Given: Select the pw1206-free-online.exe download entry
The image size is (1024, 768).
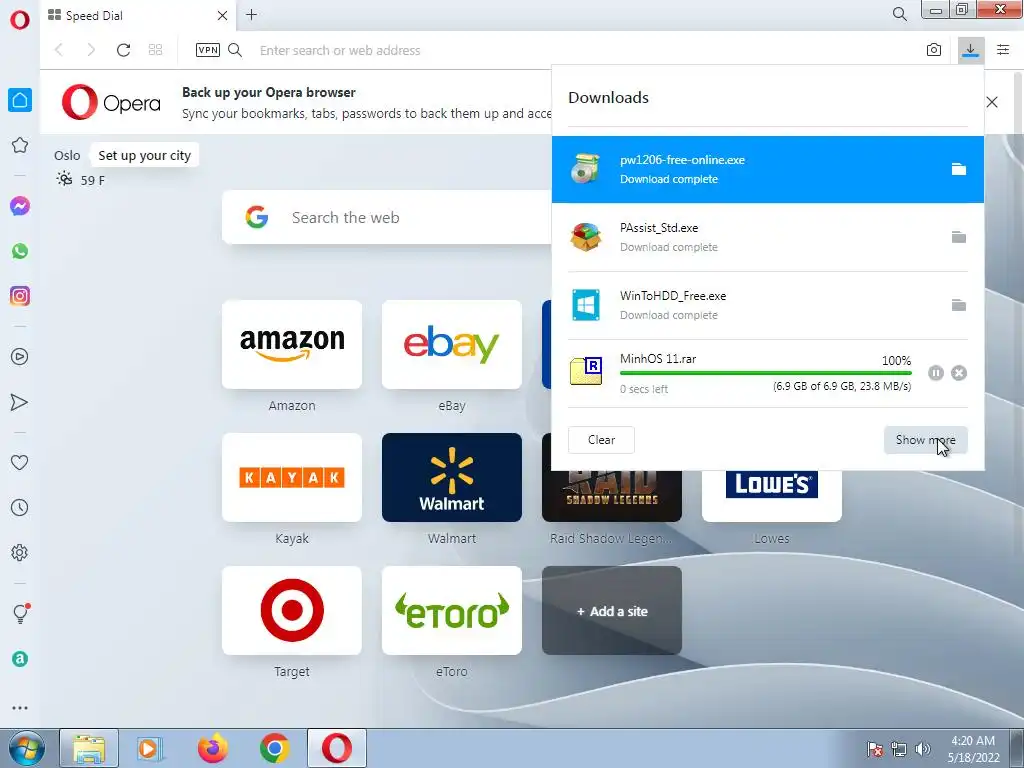Looking at the screenshot, I should [x=767, y=169].
